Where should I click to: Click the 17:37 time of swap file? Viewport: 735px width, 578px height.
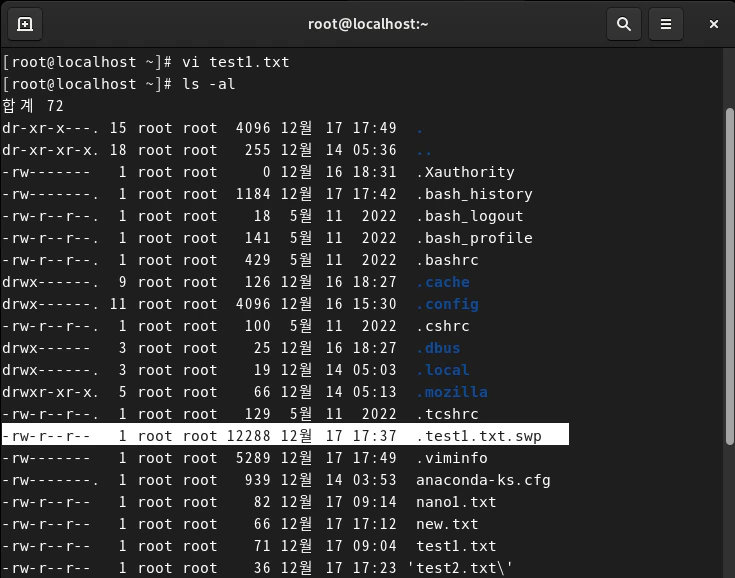click(375, 436)
